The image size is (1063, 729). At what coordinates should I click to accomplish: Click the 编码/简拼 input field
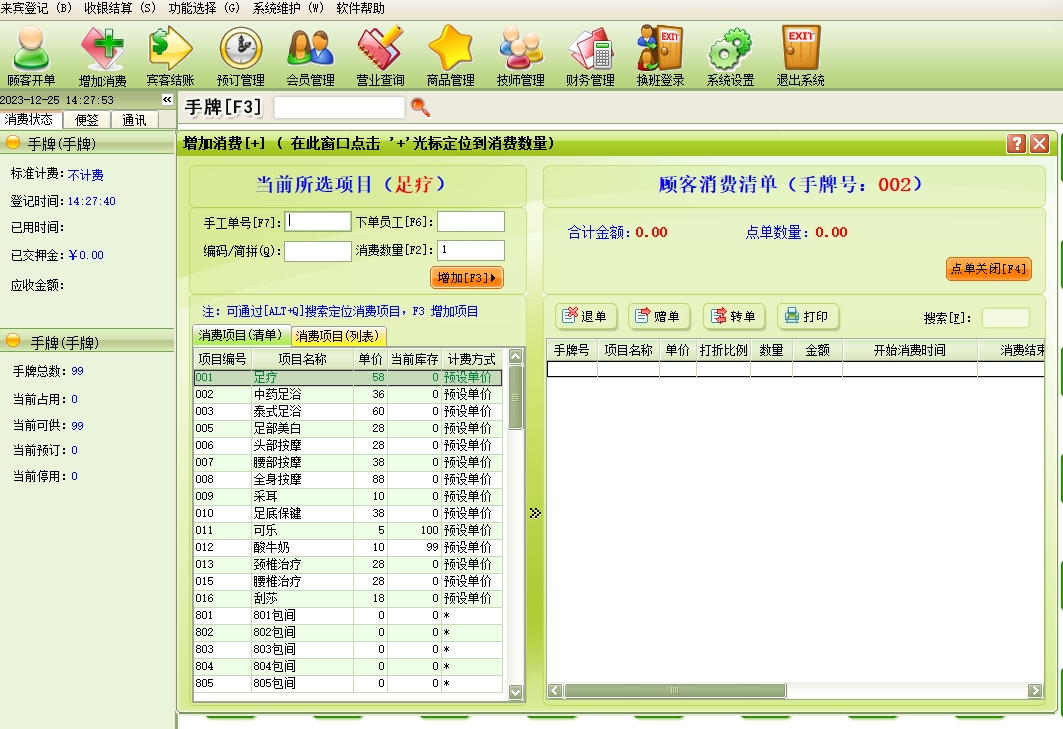point(317,251)
